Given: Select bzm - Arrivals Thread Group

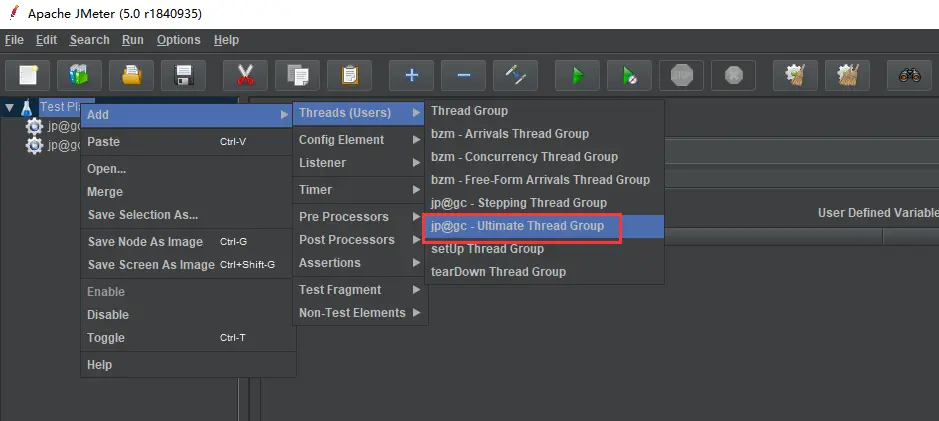Looking at the screenshot, I should pos(544,134).
